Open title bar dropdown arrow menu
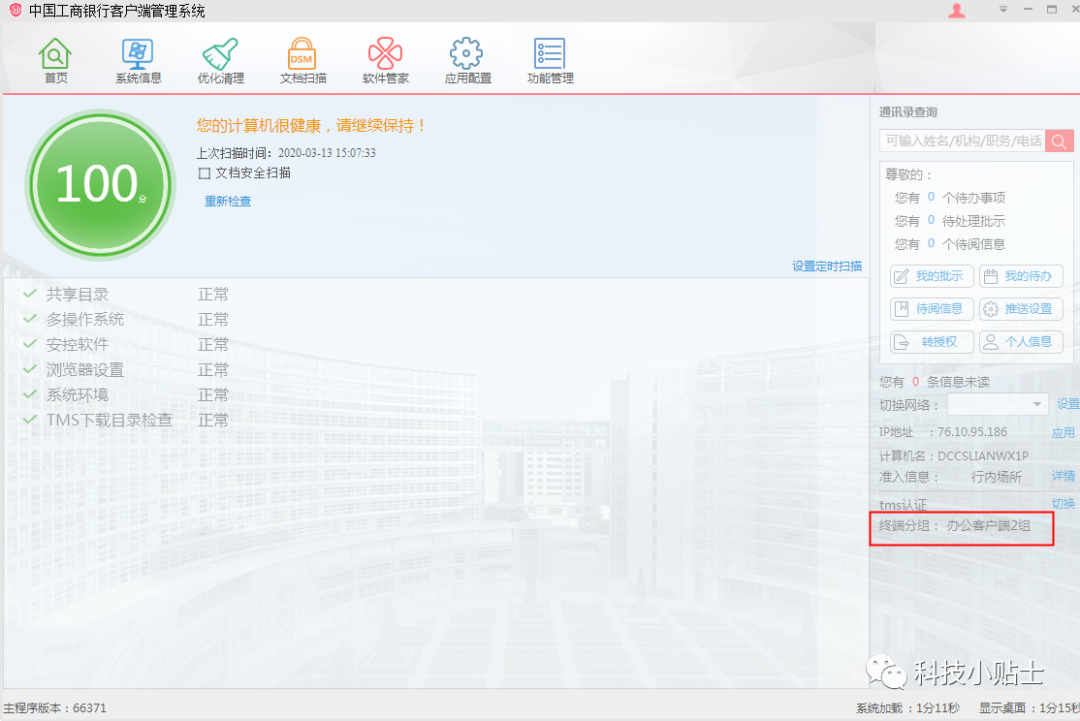Image resolution: width=1080 pixels, height=721 pixels. [1003, 11]
